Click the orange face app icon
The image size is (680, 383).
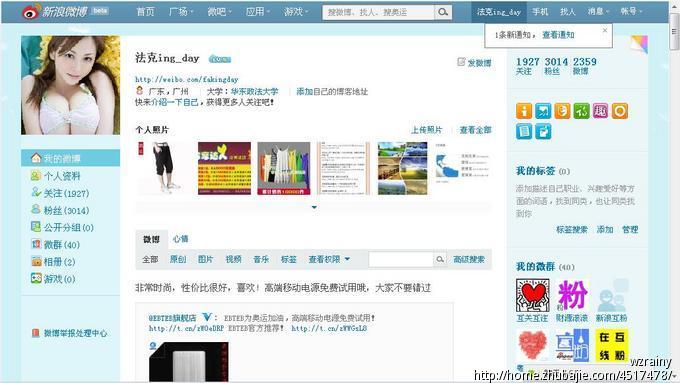tap(562, 111)
